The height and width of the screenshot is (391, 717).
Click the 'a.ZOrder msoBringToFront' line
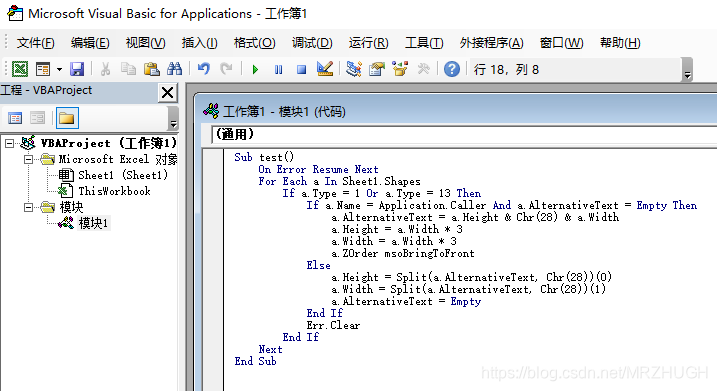[x=403, y=253]
